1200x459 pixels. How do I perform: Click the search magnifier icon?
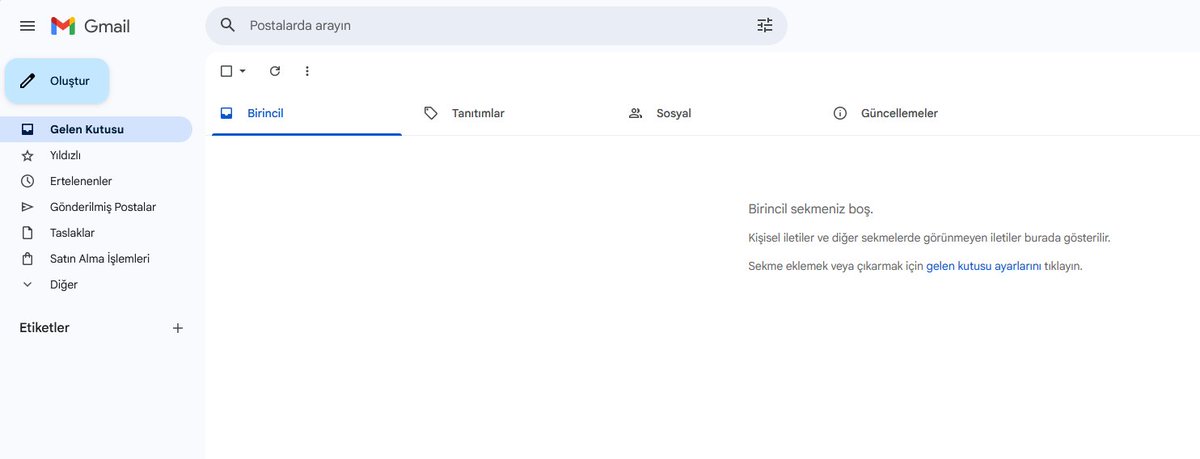228,25
